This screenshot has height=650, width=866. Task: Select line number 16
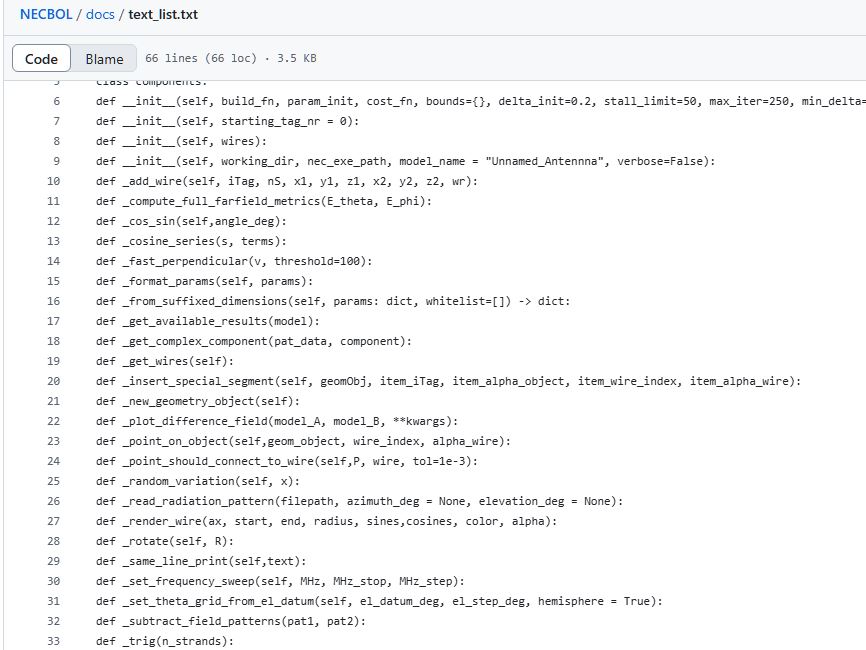(54, 301)
